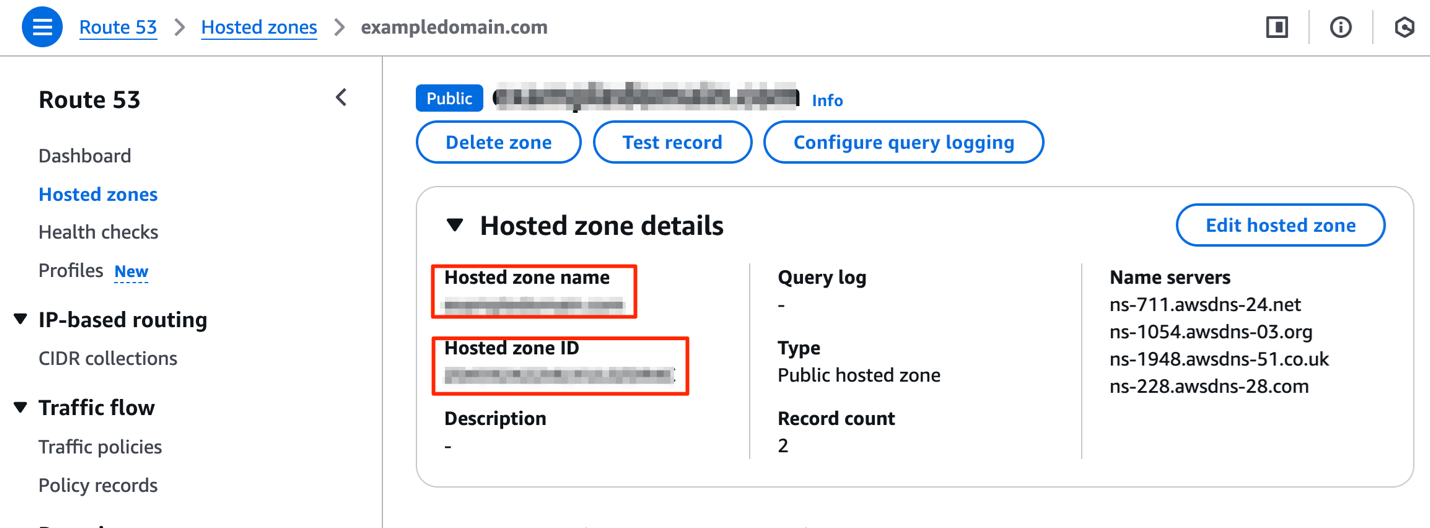
Task: Click the Hosted zone name label
Action: coord(527,277)
